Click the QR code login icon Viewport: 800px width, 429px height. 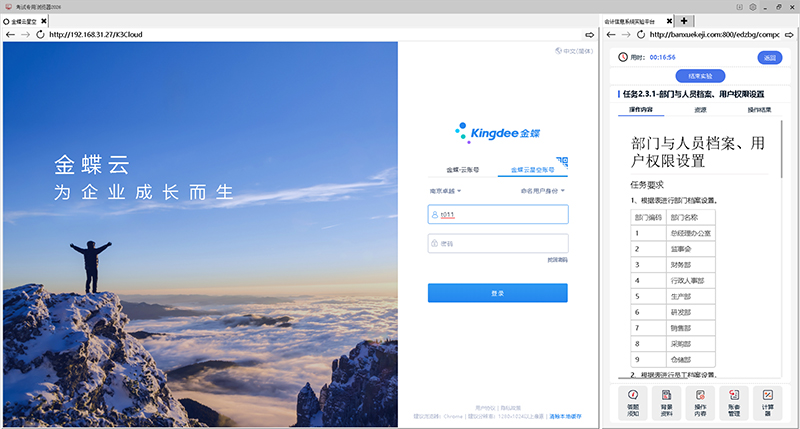point(561,160)
